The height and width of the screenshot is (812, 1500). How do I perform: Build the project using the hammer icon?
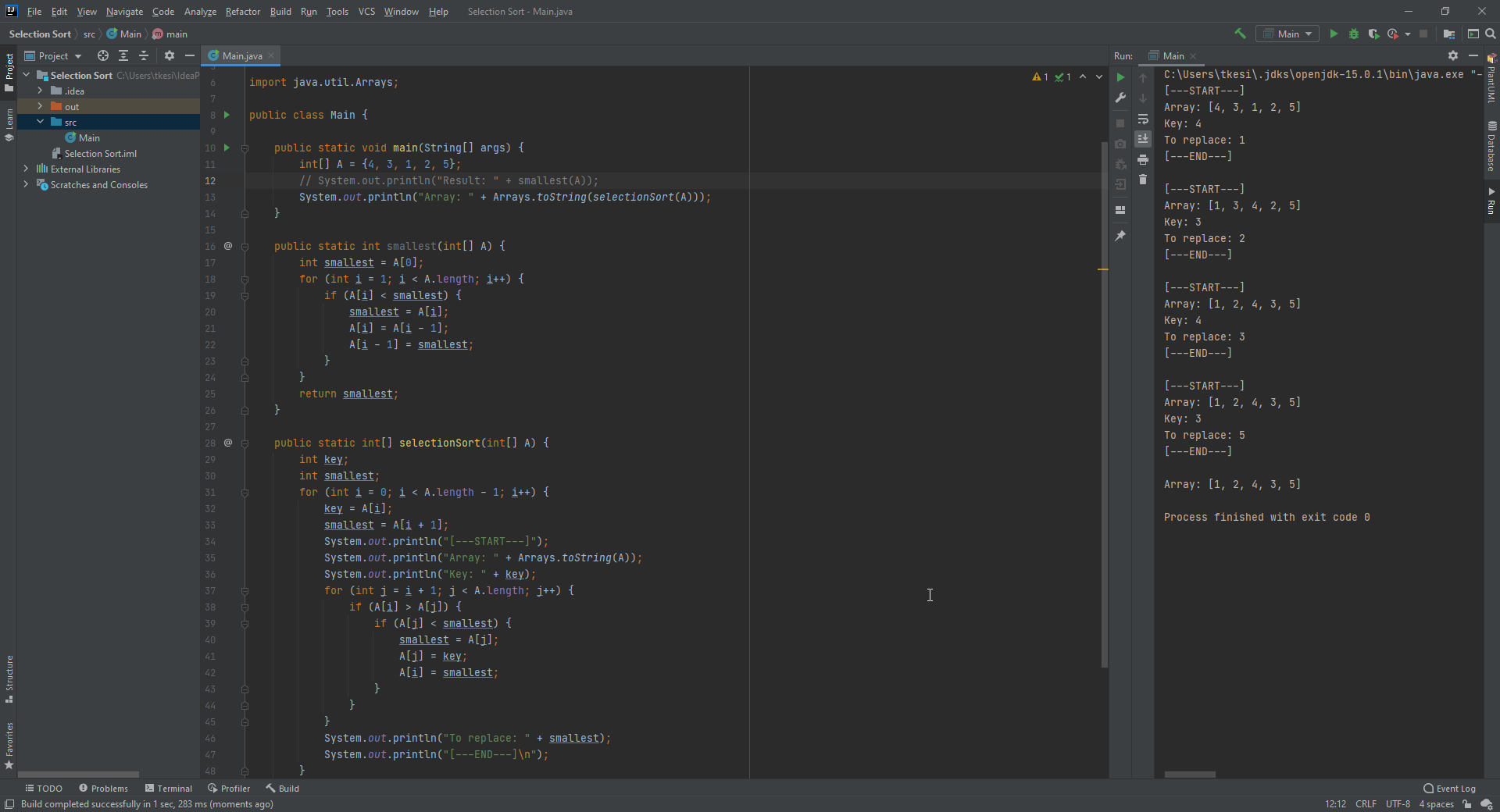coord(1241,34)
